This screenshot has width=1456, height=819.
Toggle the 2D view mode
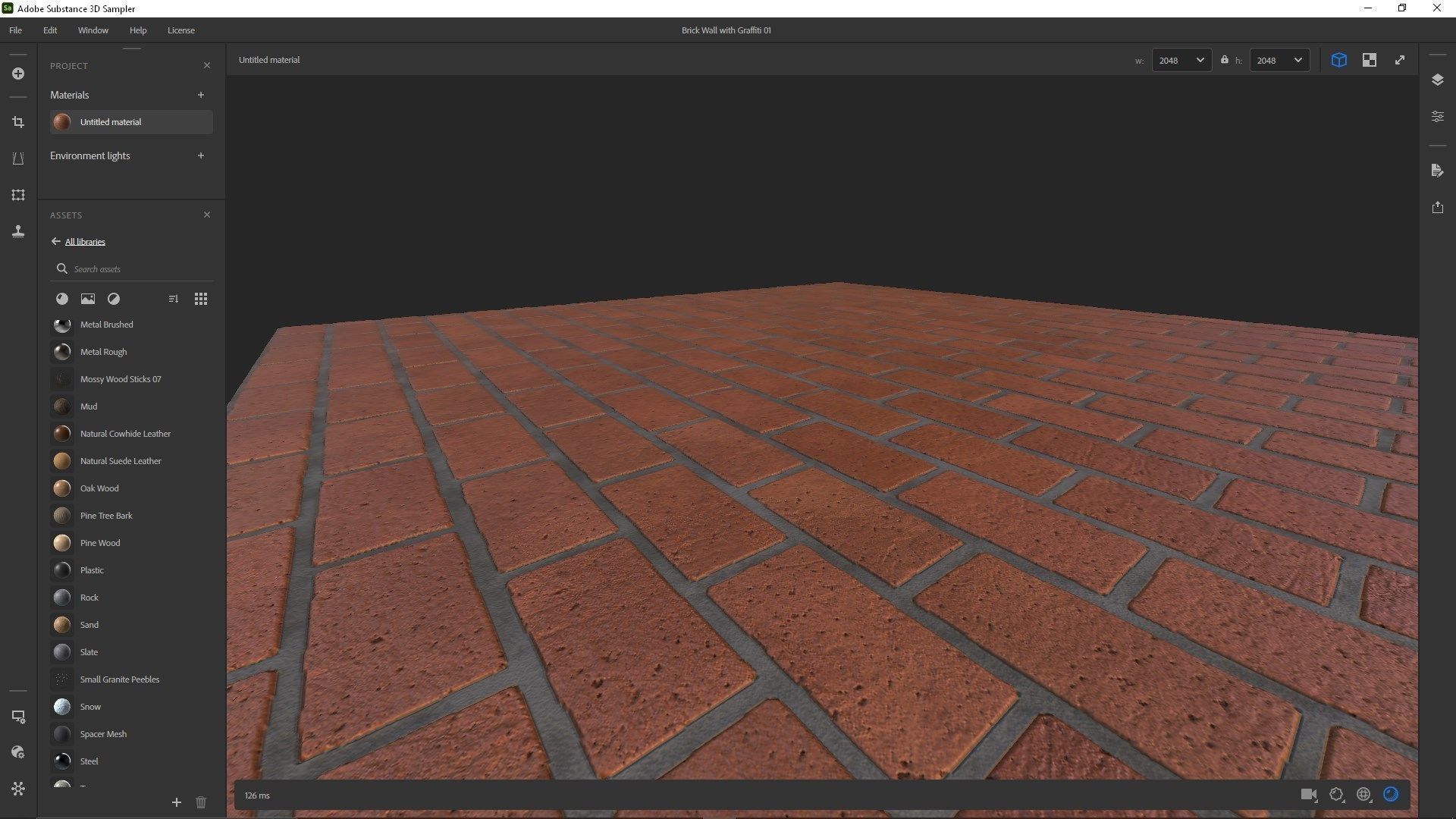tap(1369, 60)
